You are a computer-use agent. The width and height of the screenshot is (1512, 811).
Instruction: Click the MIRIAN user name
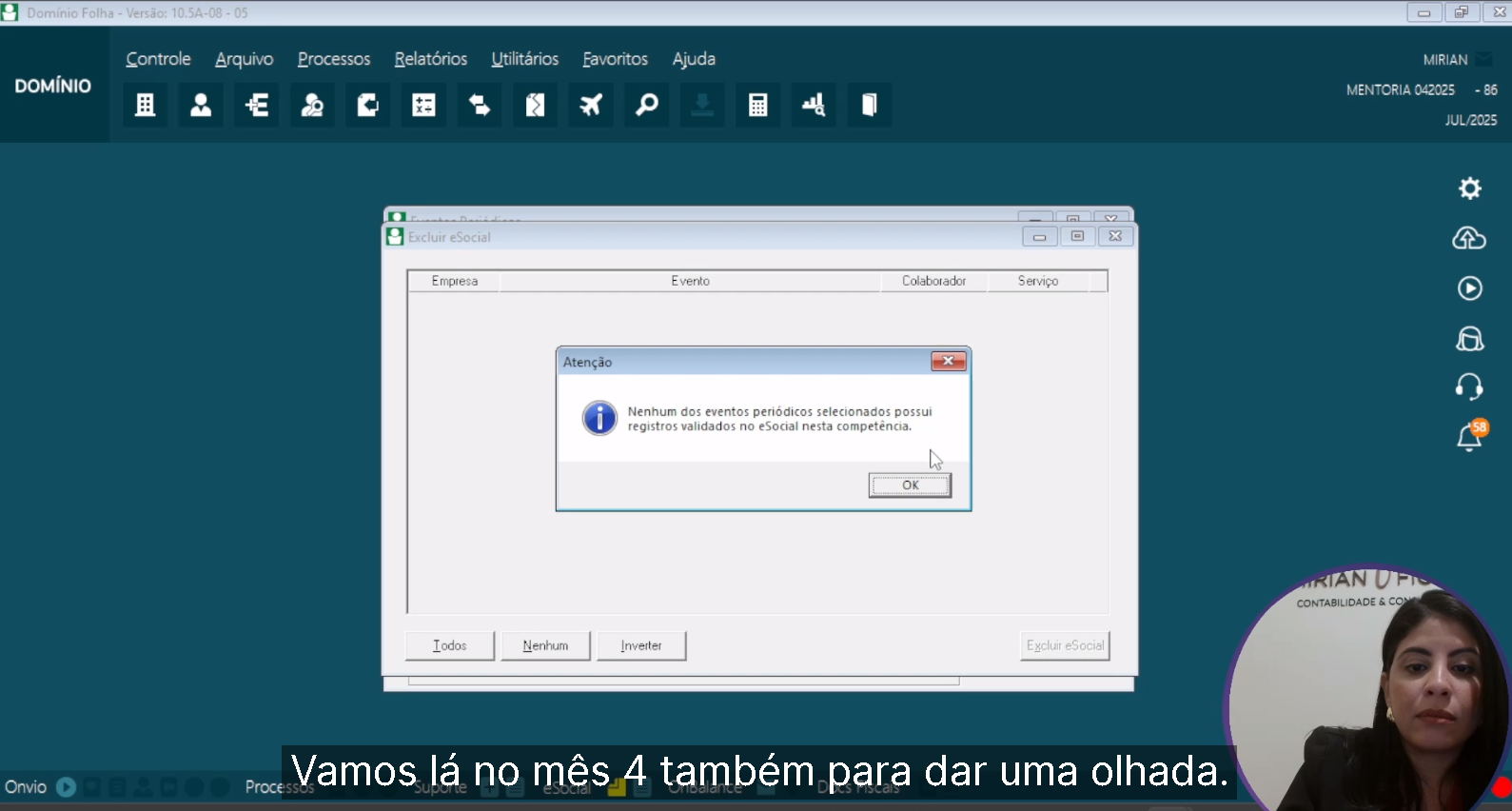[x=1445, y=59]
